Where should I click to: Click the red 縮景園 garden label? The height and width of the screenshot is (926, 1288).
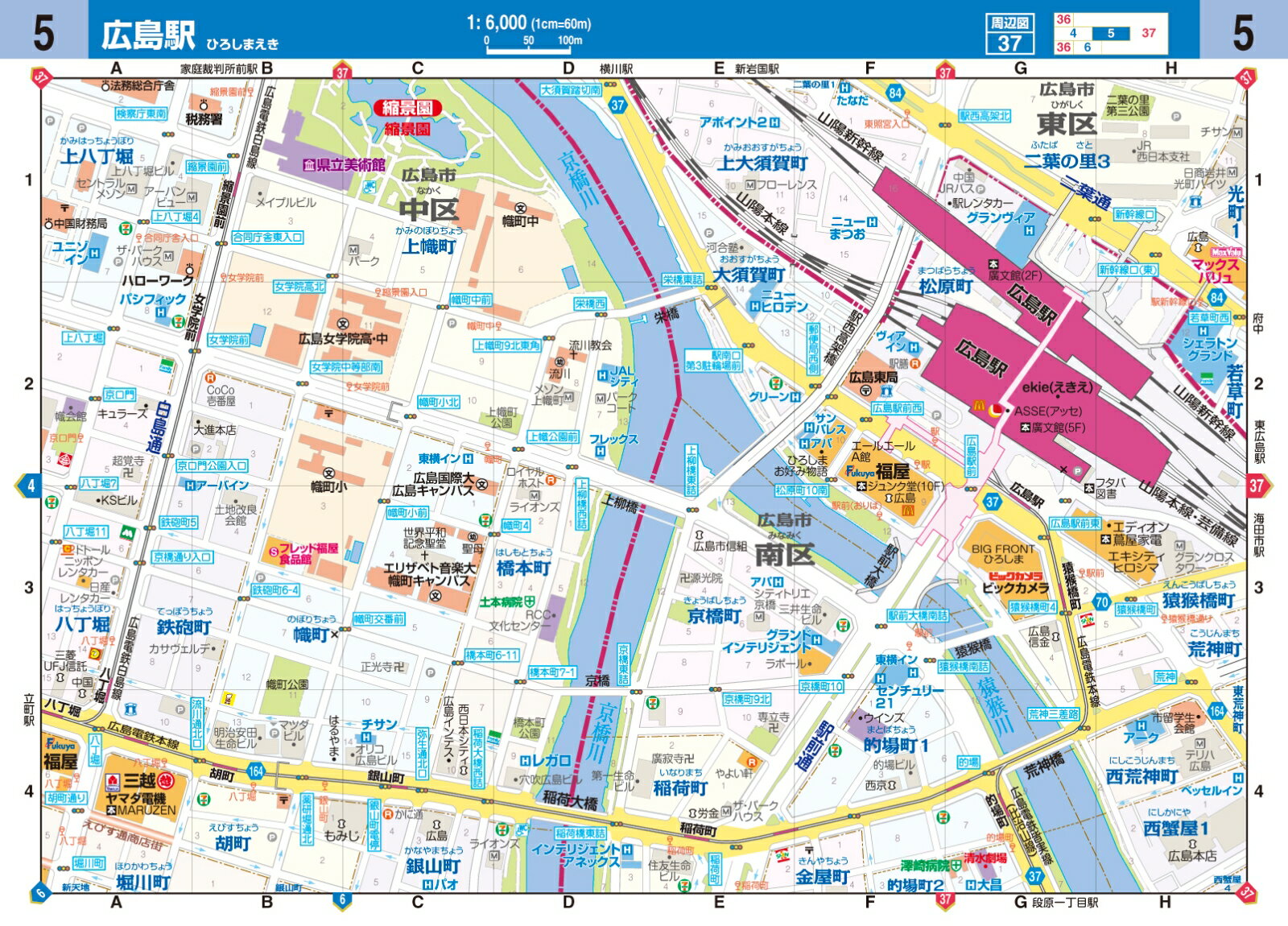407,108
